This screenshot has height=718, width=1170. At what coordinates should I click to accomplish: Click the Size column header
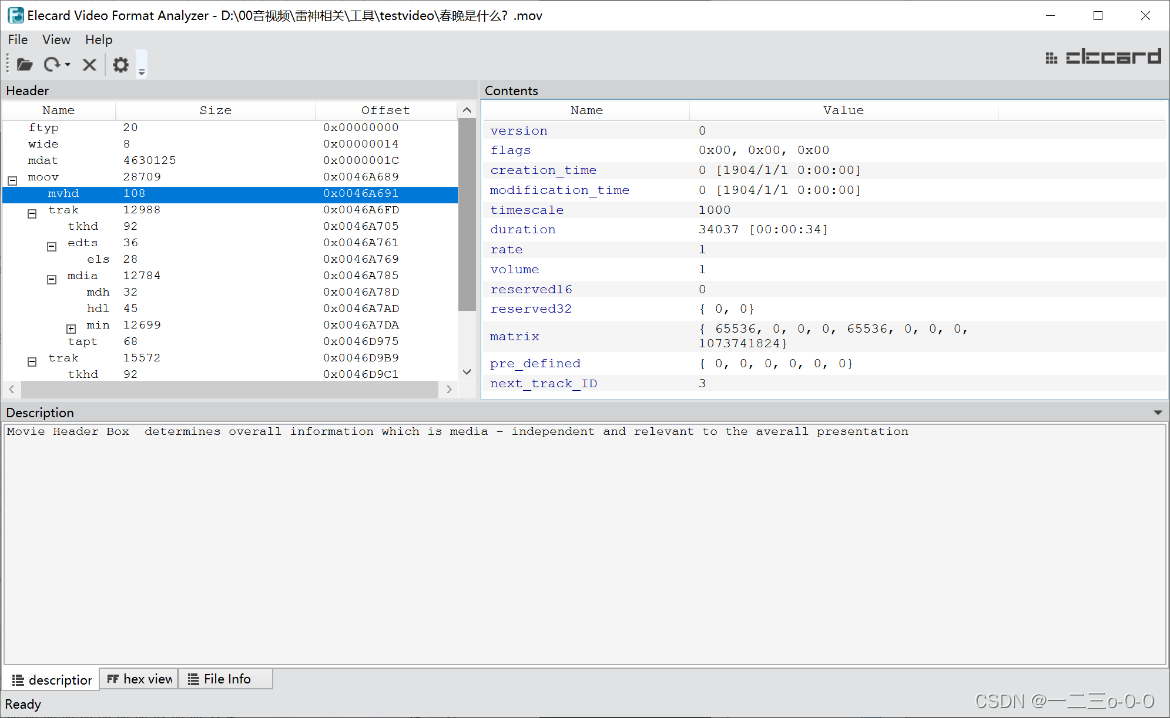point(216,110)
